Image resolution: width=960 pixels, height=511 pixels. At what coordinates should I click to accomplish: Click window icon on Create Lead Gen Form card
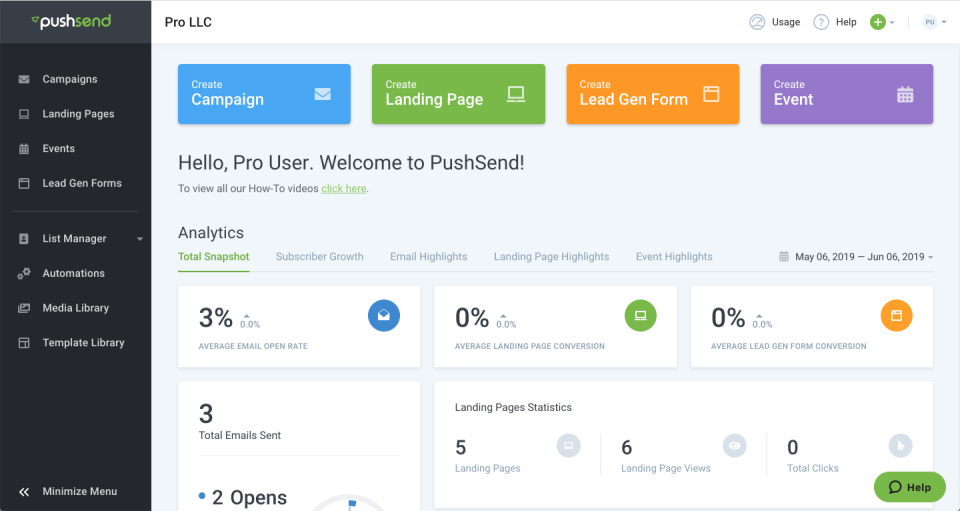[x=711, y=94]
